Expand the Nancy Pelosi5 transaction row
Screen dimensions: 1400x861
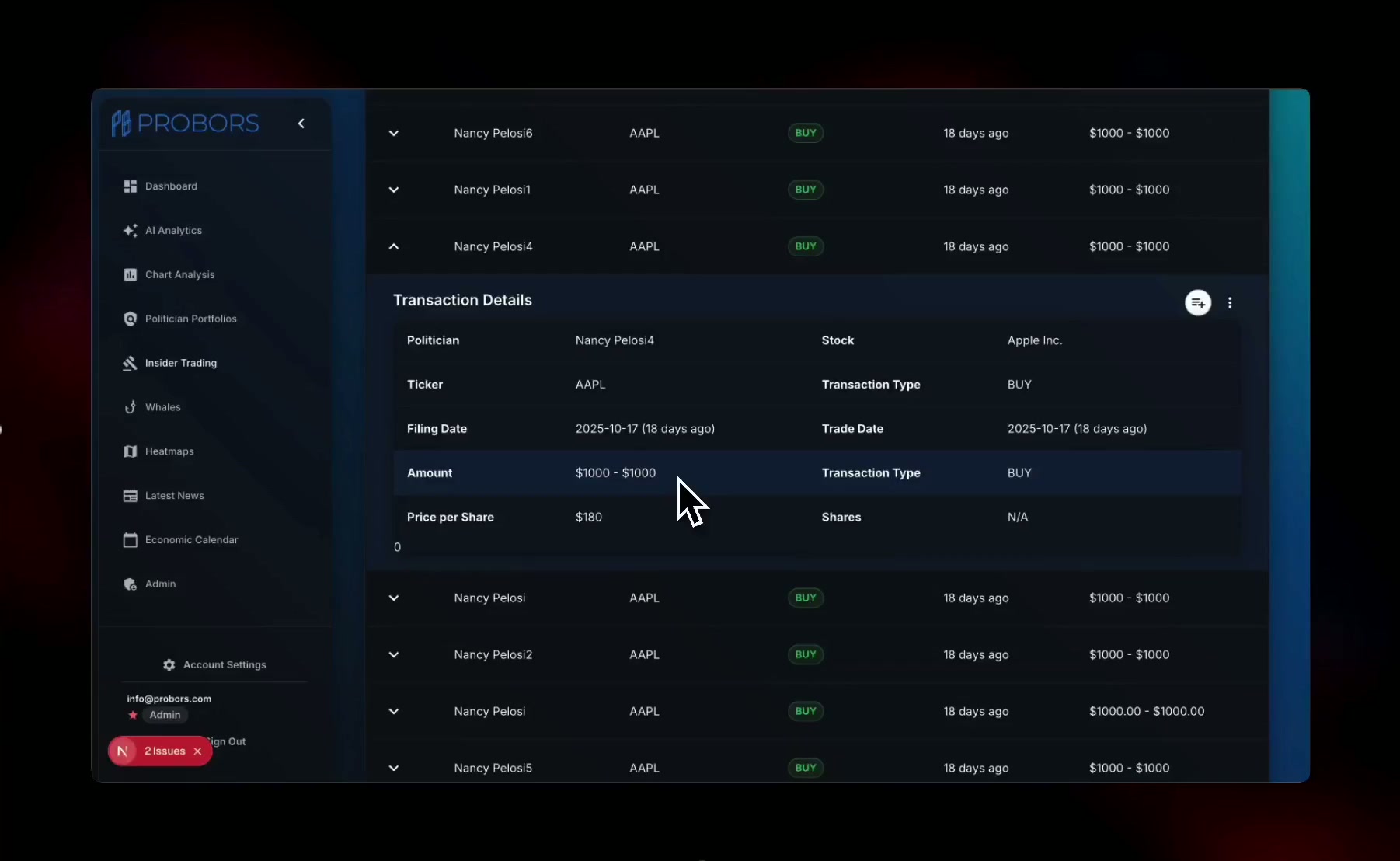click(x=394, y=769)
